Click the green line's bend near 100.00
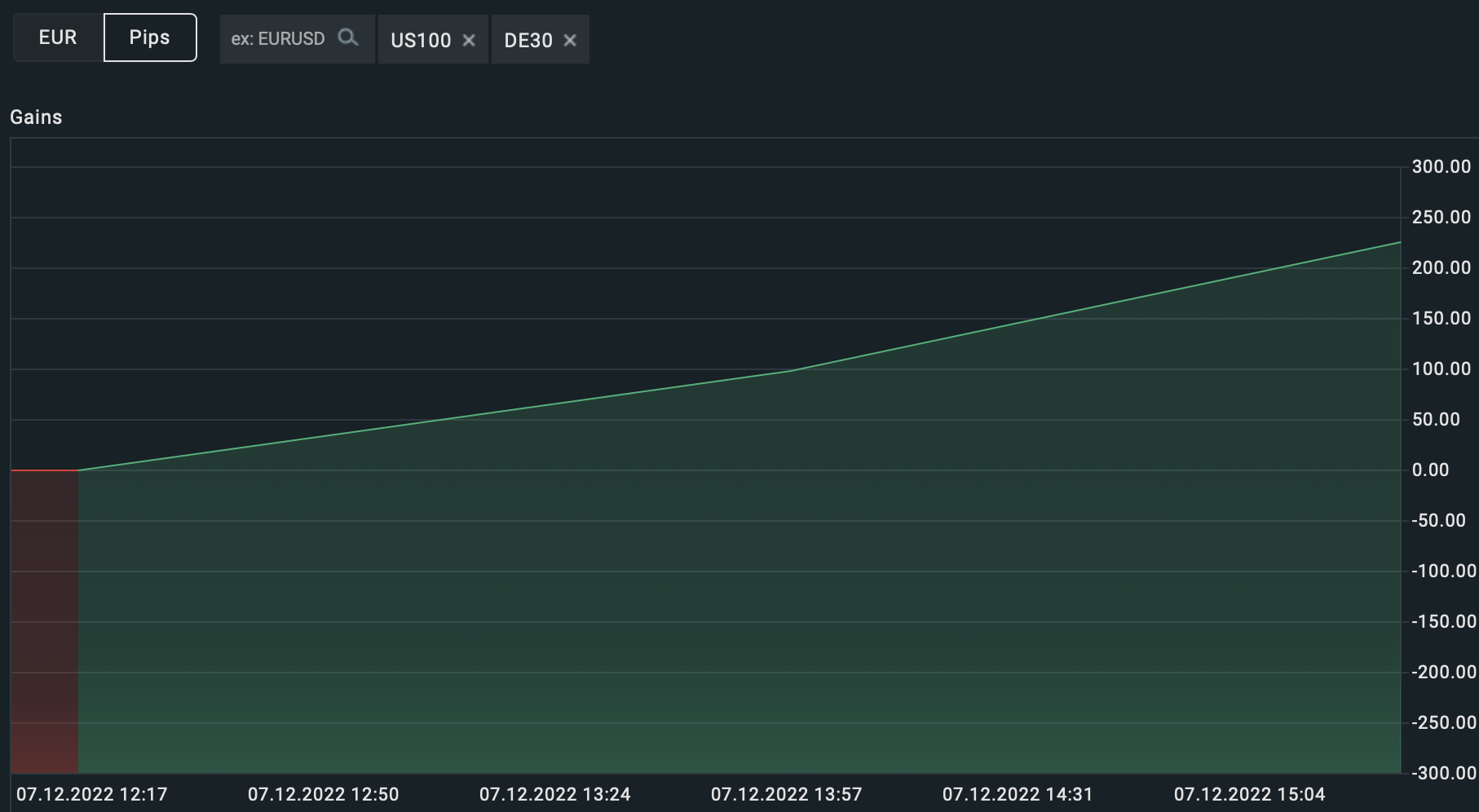 [x=789, y=371]
